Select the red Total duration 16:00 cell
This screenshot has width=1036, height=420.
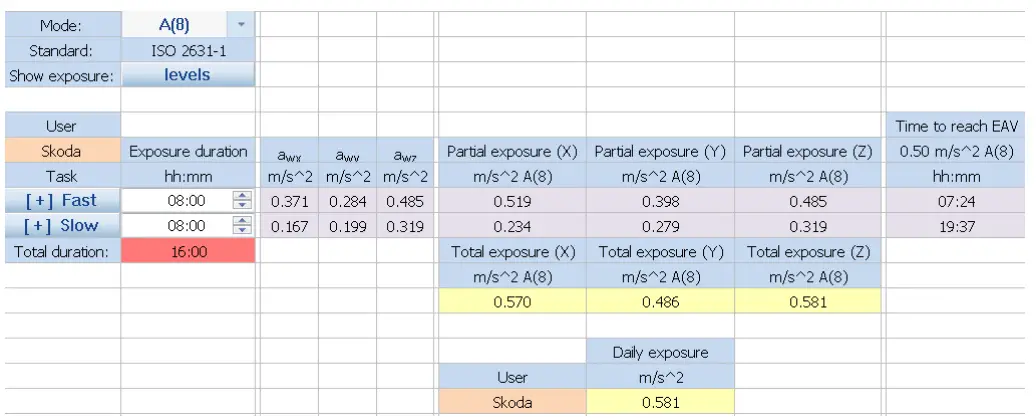(x=188, y=252)
